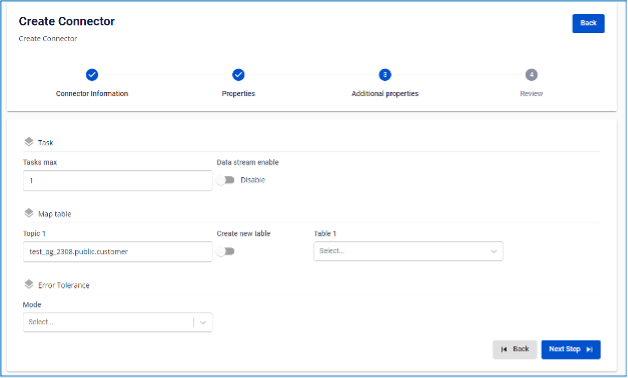
Task: Open the Error Tolerance Mode dropdown
Action: [118, 322]
